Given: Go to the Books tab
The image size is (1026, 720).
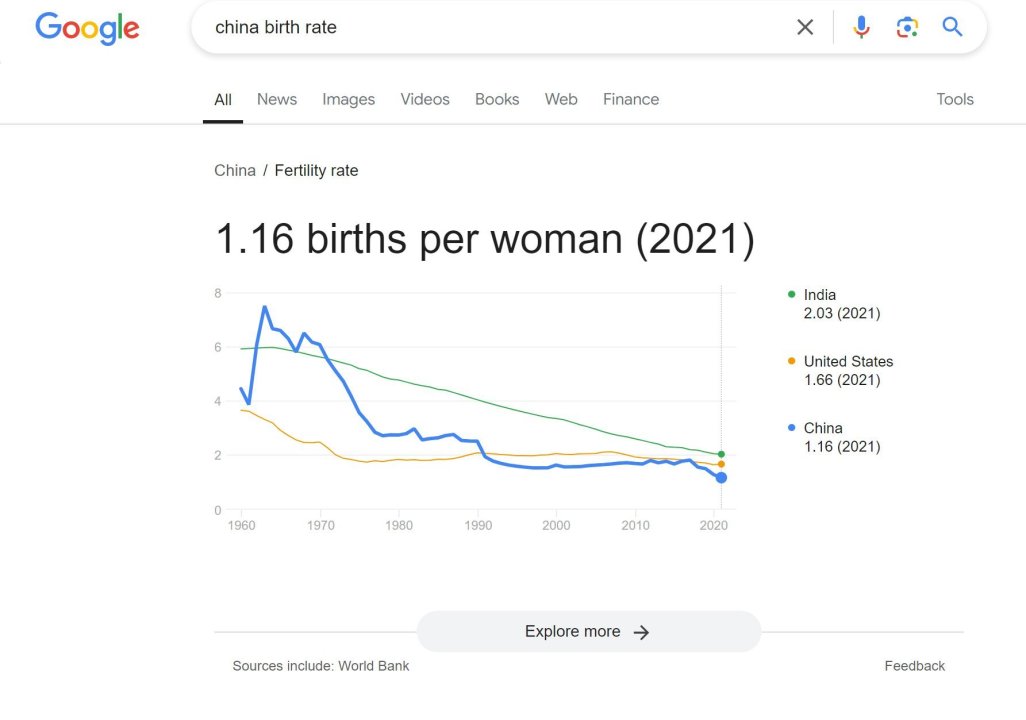Looking at the screenshot, I should click(x=497, y=99).
